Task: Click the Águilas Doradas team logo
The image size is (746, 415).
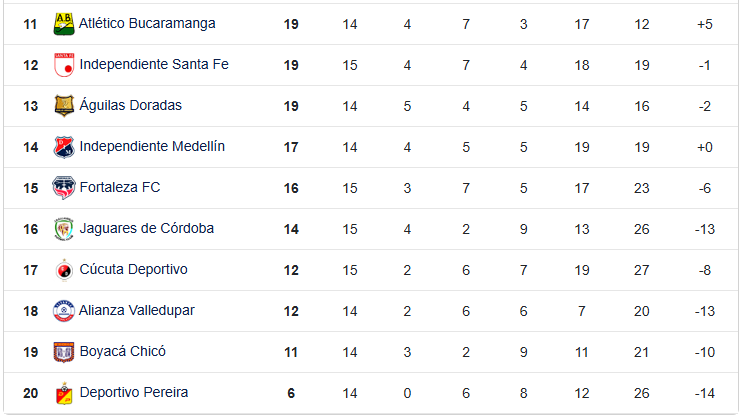Action: pos(64,106)
